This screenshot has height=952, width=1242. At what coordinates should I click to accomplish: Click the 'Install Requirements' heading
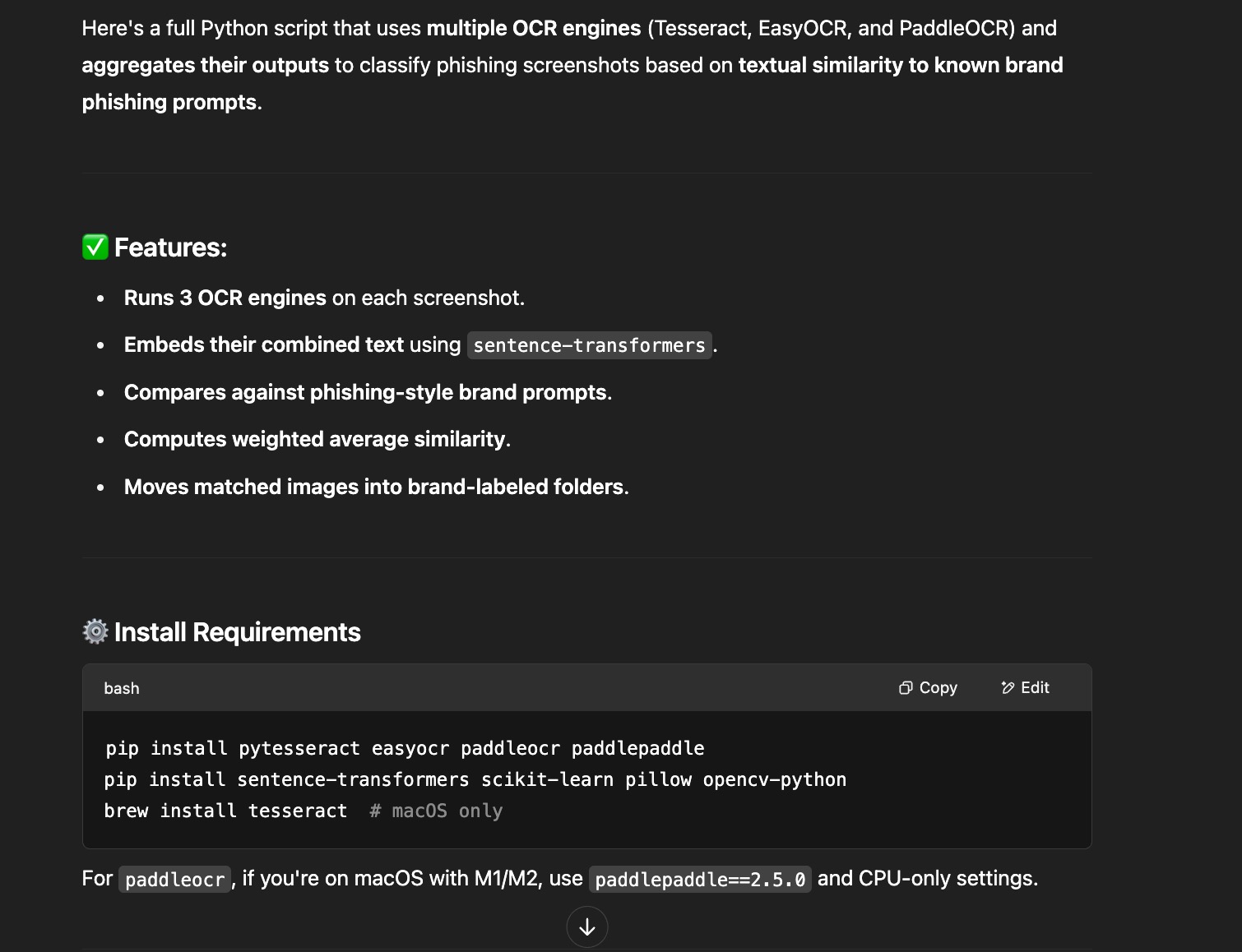pyautogui.click(x=238, y=632)
